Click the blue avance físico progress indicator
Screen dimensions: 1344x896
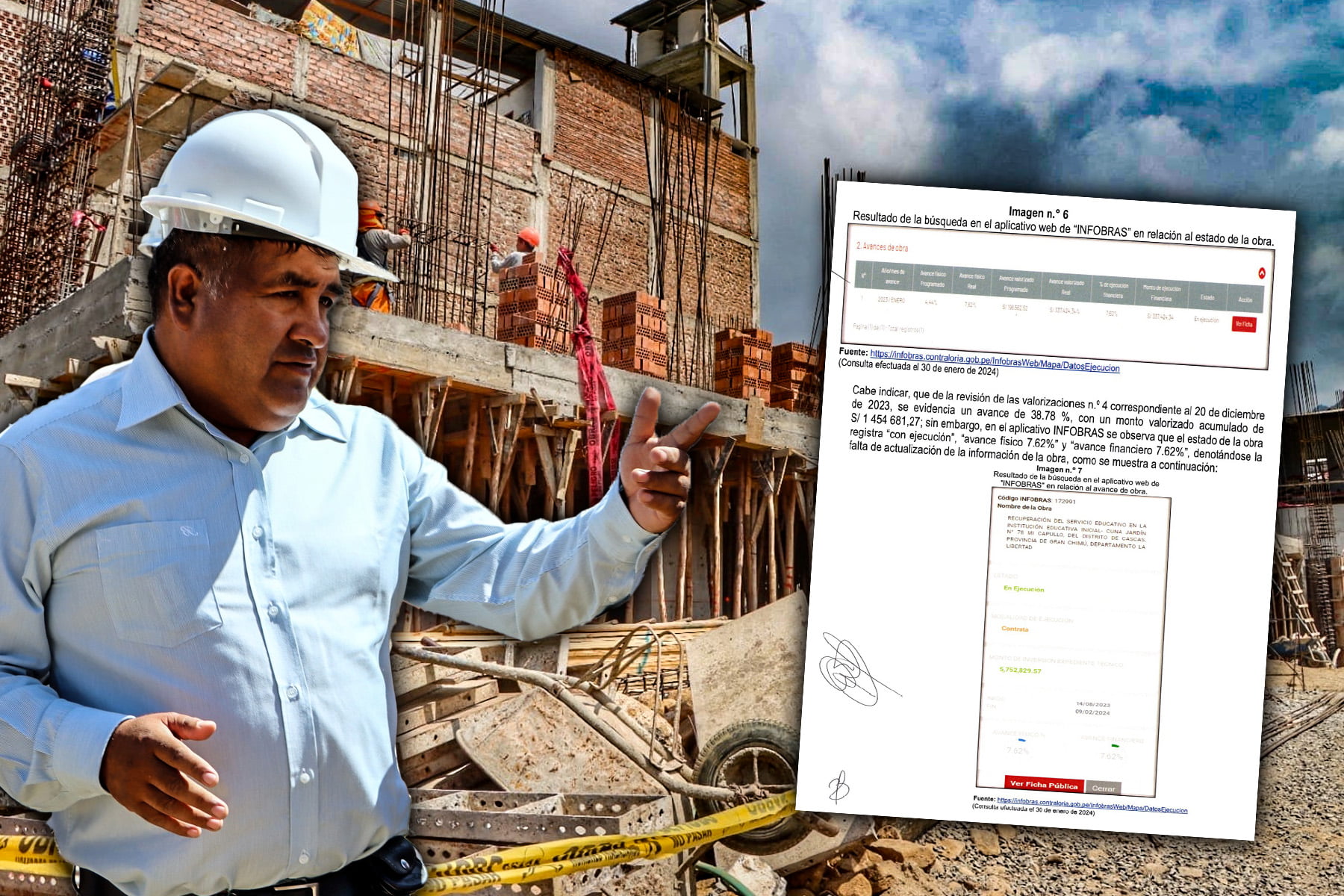click(x=1021, y=740)
